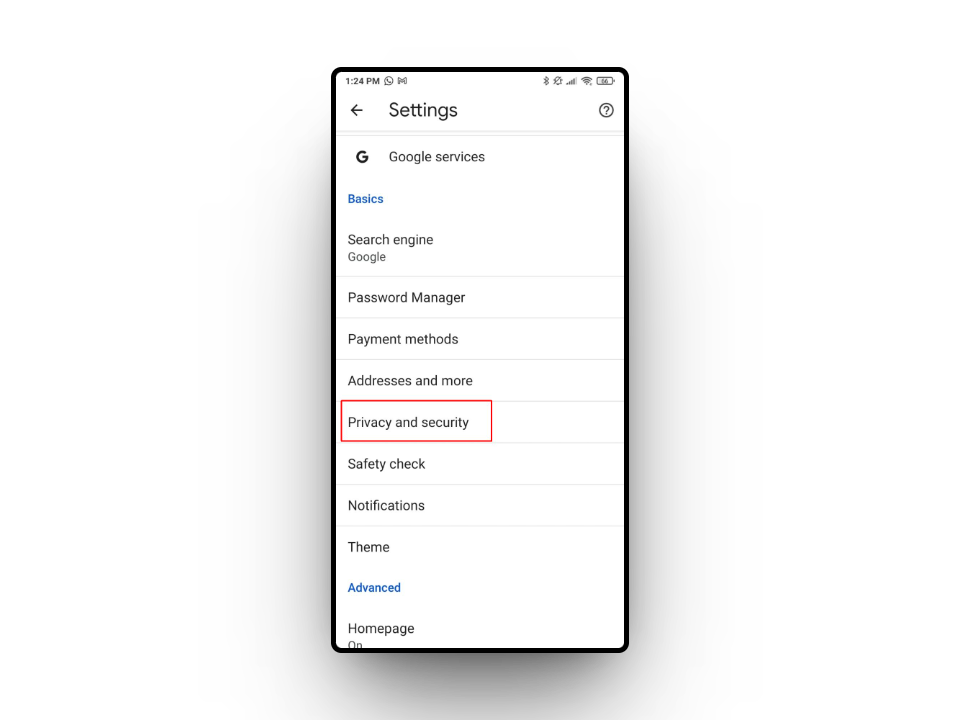Screen dimensions: 960x720
Task: Tap the WhatsApp status bar icon
Action: click(x=389, y=81)
